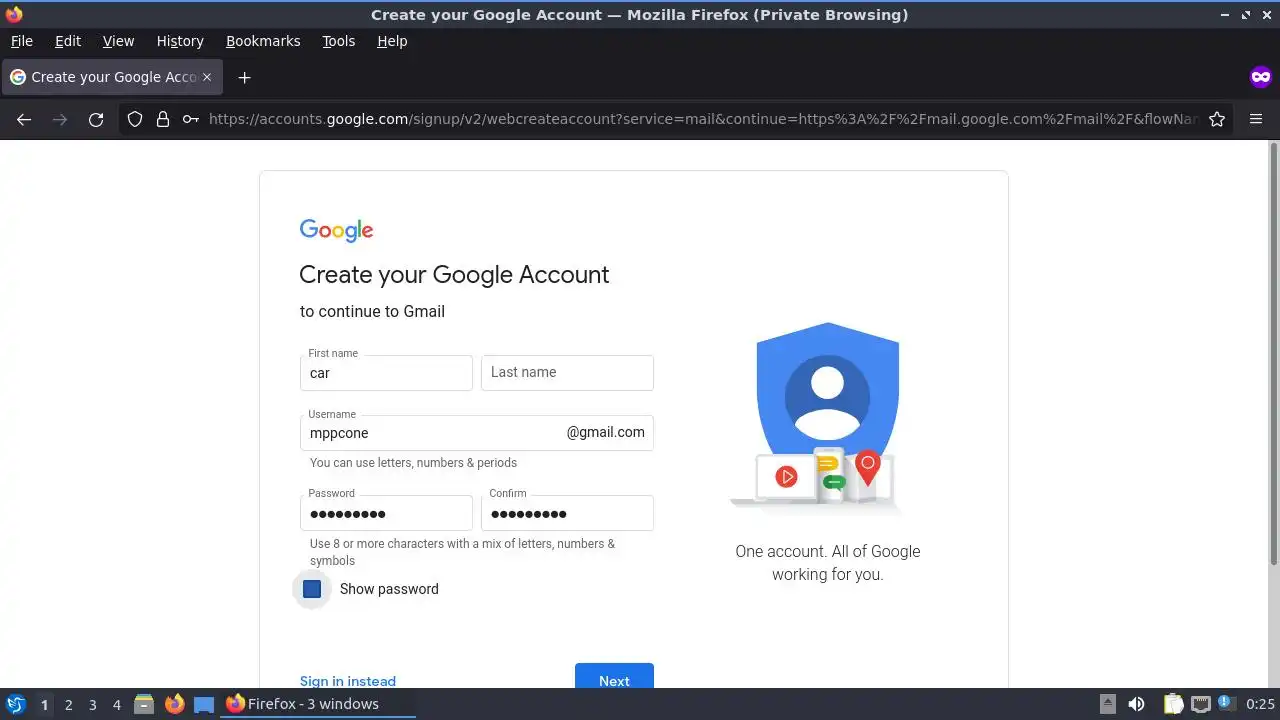Expand the hidden tray icons arrow
This screenshot has width=1280, height=720.
pyautogui.click(x=1108, y=704)
